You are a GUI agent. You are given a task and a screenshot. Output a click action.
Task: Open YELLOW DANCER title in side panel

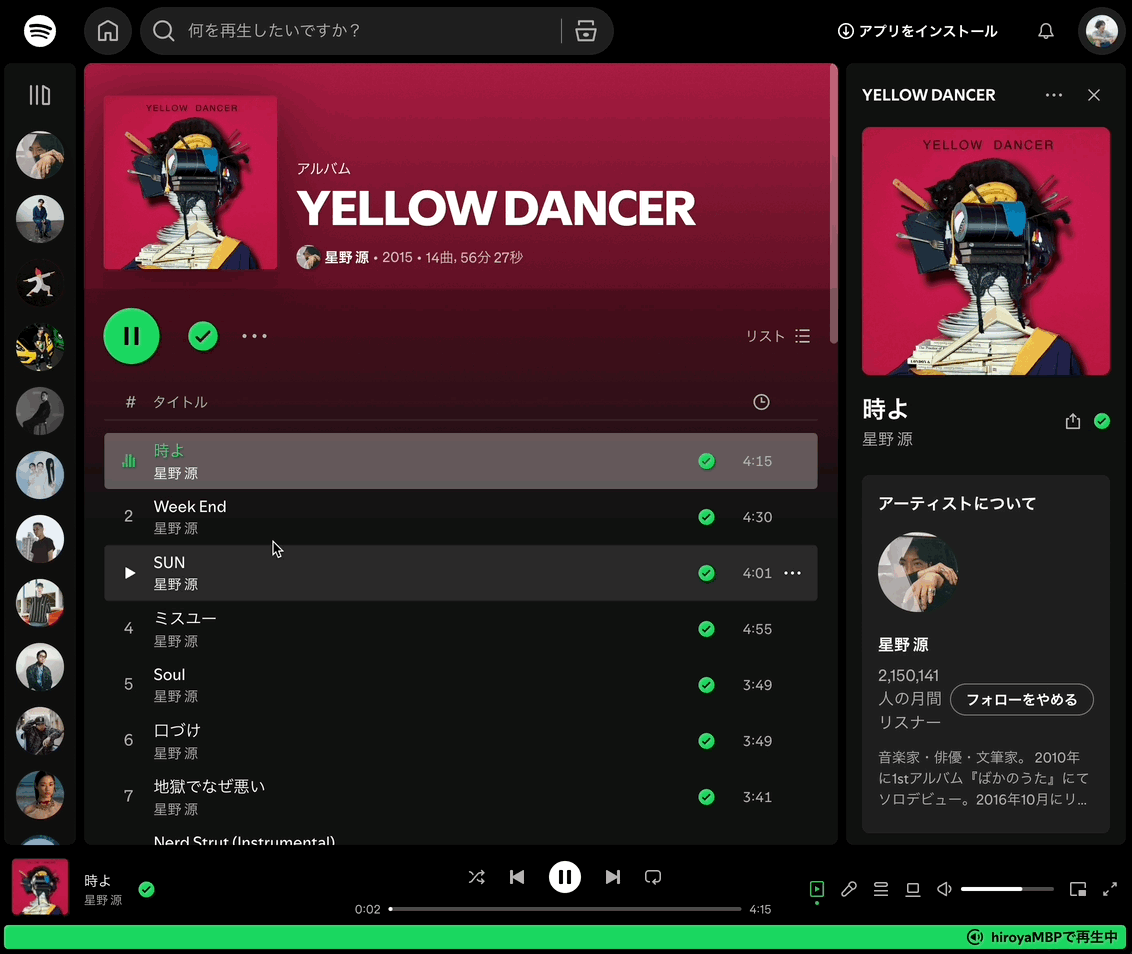[x=928, y=95]
